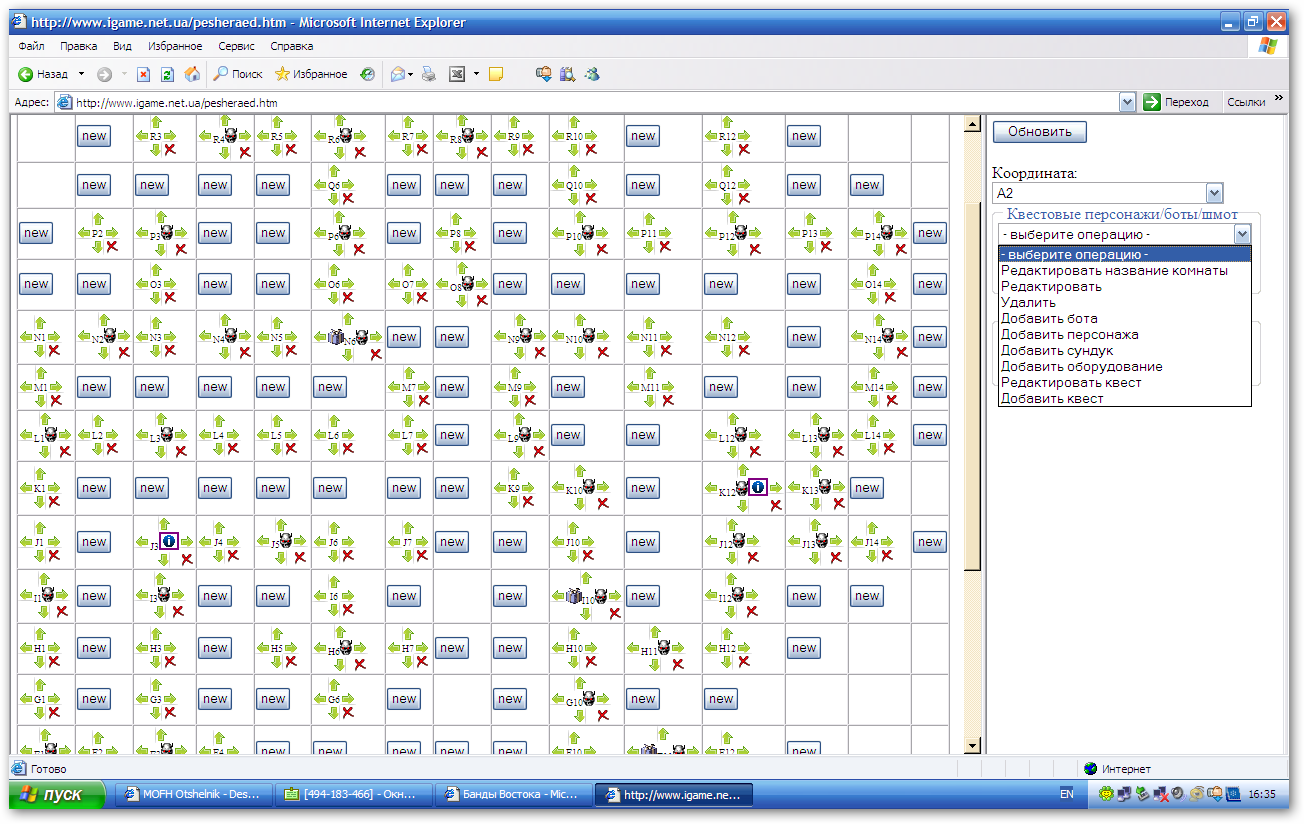Click the skull bot icon in cell H11
Image resolution: width=1304 pixels, height=824 pixels.
tap(665, 648)
